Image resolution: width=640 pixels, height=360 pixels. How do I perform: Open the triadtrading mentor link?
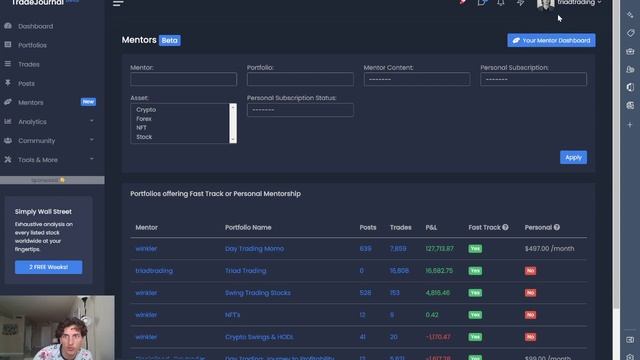(x=154, y=271)
